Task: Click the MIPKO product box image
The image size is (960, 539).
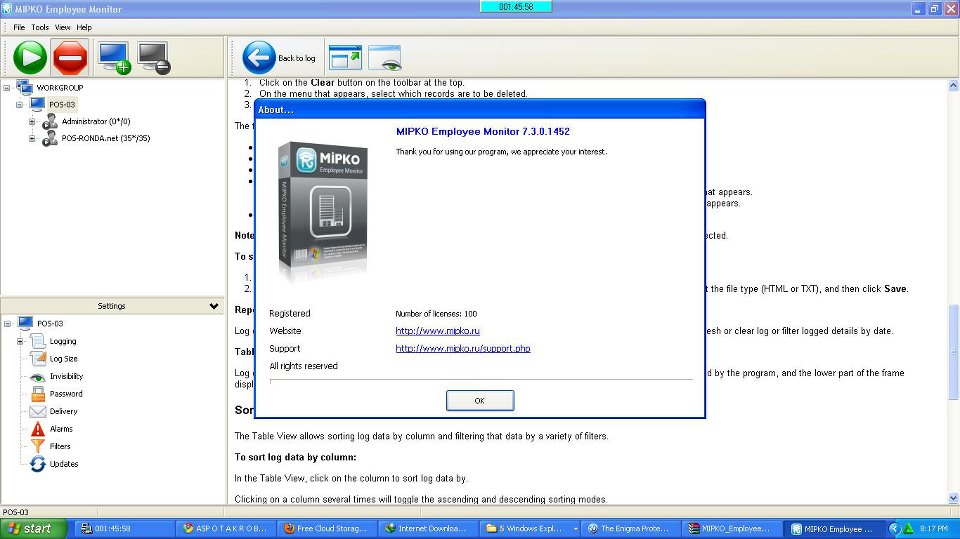Action: pyautogui.click(x=323, y=210)
